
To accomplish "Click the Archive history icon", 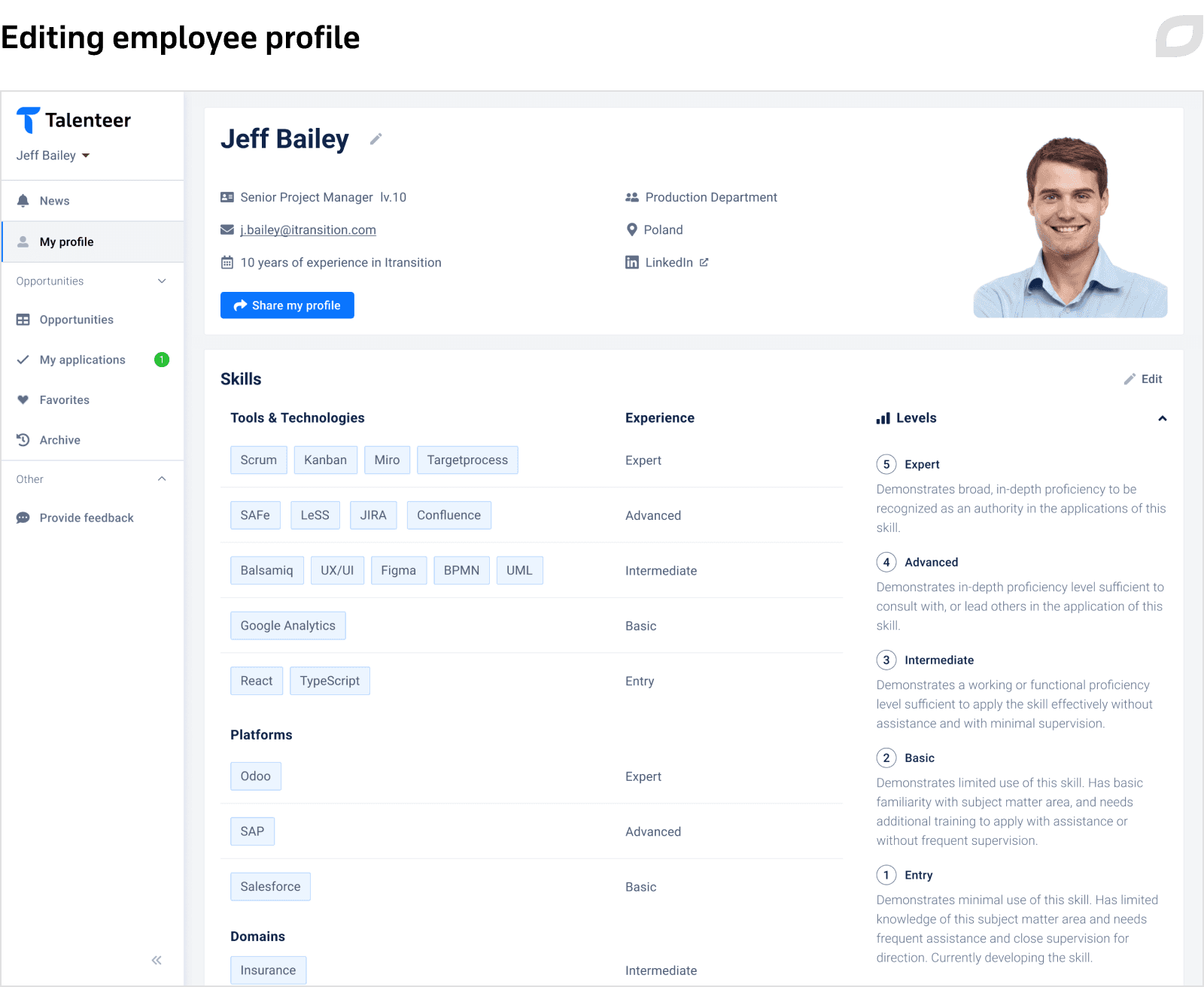I will coord(23,440).
